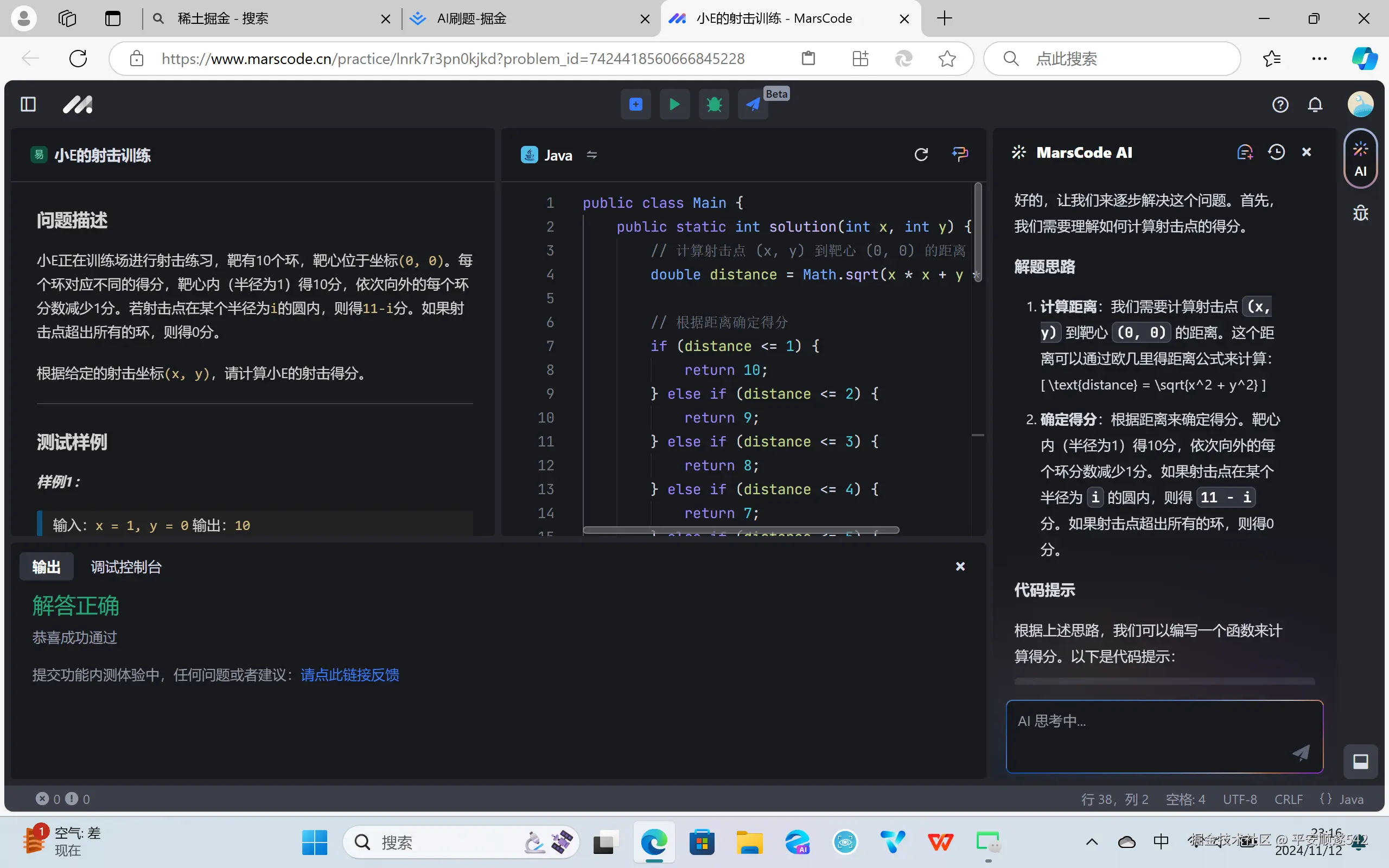The image size is (1389, 868).
Task: Reset code with the refresh icon
Action: (921, 155)
